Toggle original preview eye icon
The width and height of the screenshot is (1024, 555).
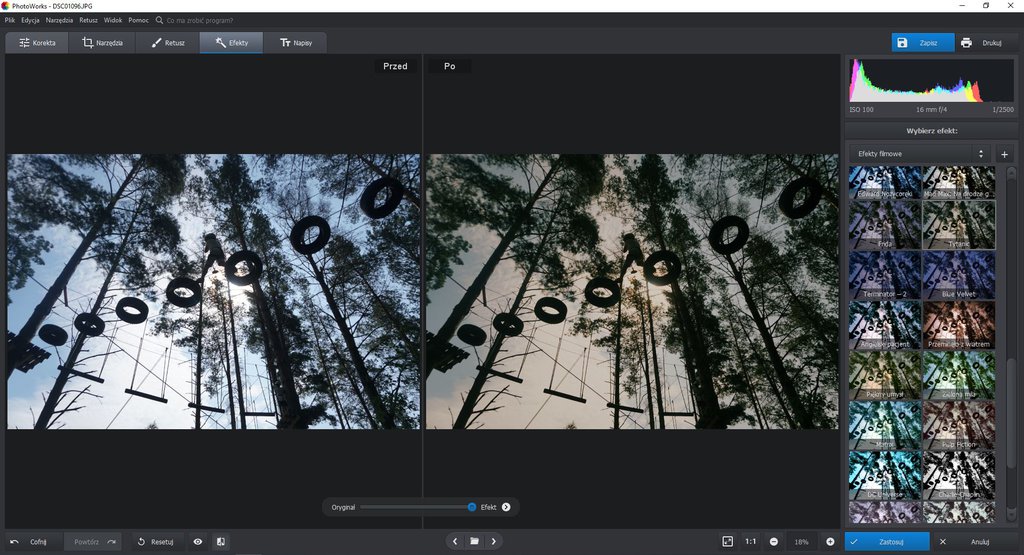tap(198, 542)
